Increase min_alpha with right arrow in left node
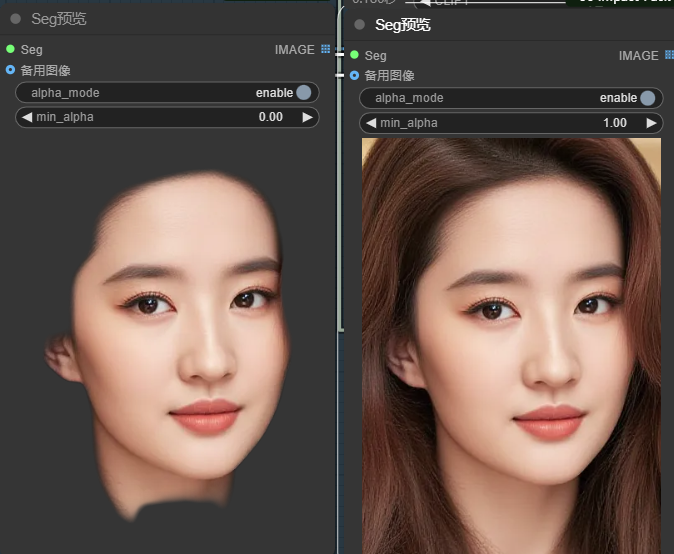The image size is (674, 554). pyautogui.click(x=307, y=117)
